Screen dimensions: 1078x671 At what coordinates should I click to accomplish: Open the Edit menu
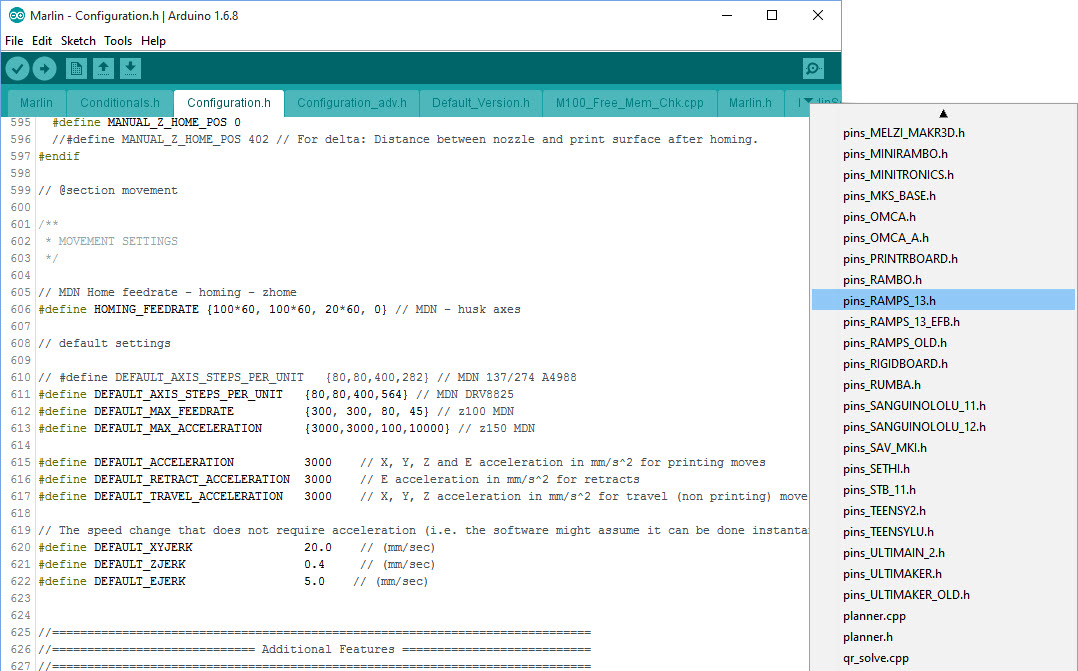(42, 41)
